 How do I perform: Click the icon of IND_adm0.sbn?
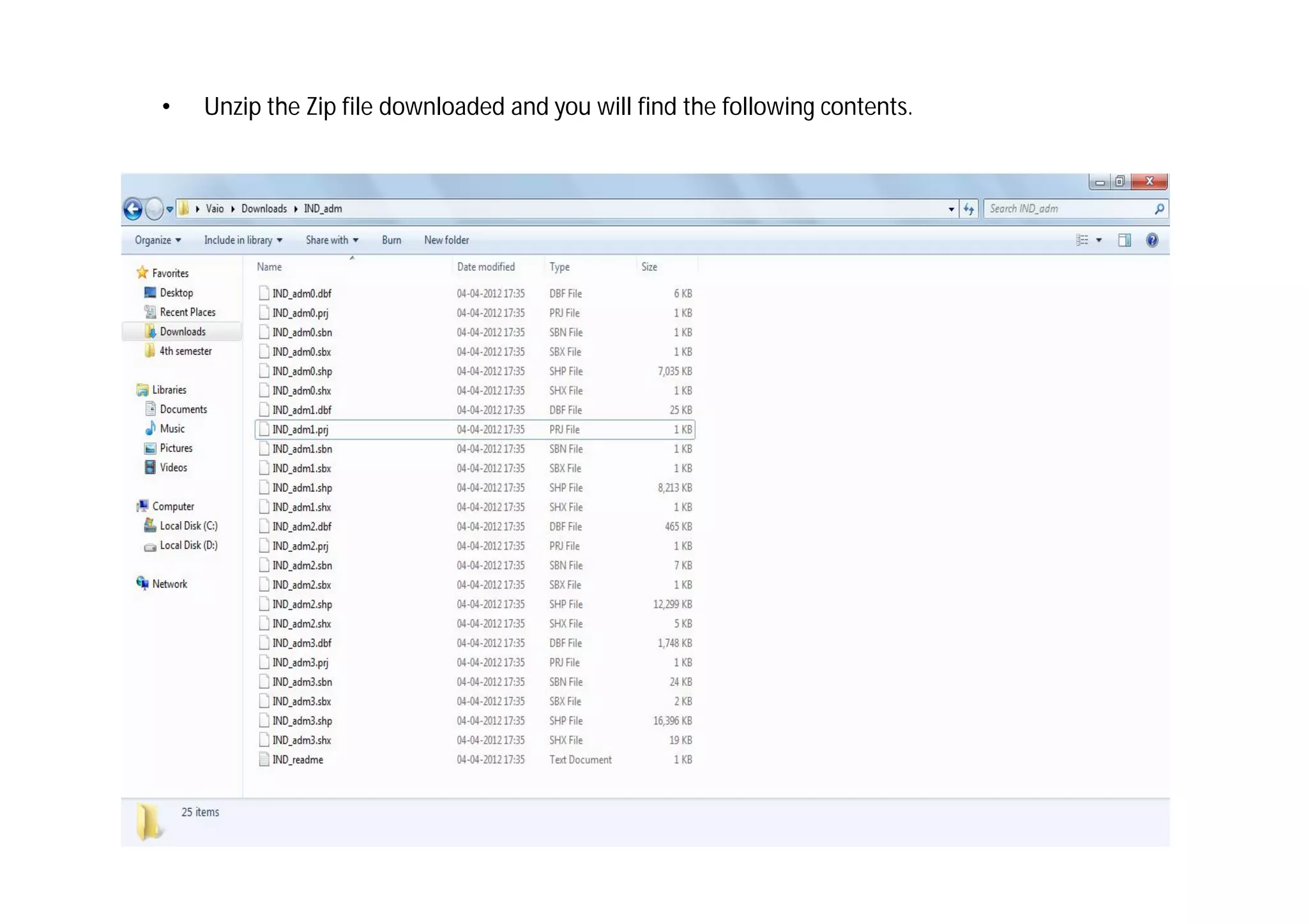[x=264, y=332]
